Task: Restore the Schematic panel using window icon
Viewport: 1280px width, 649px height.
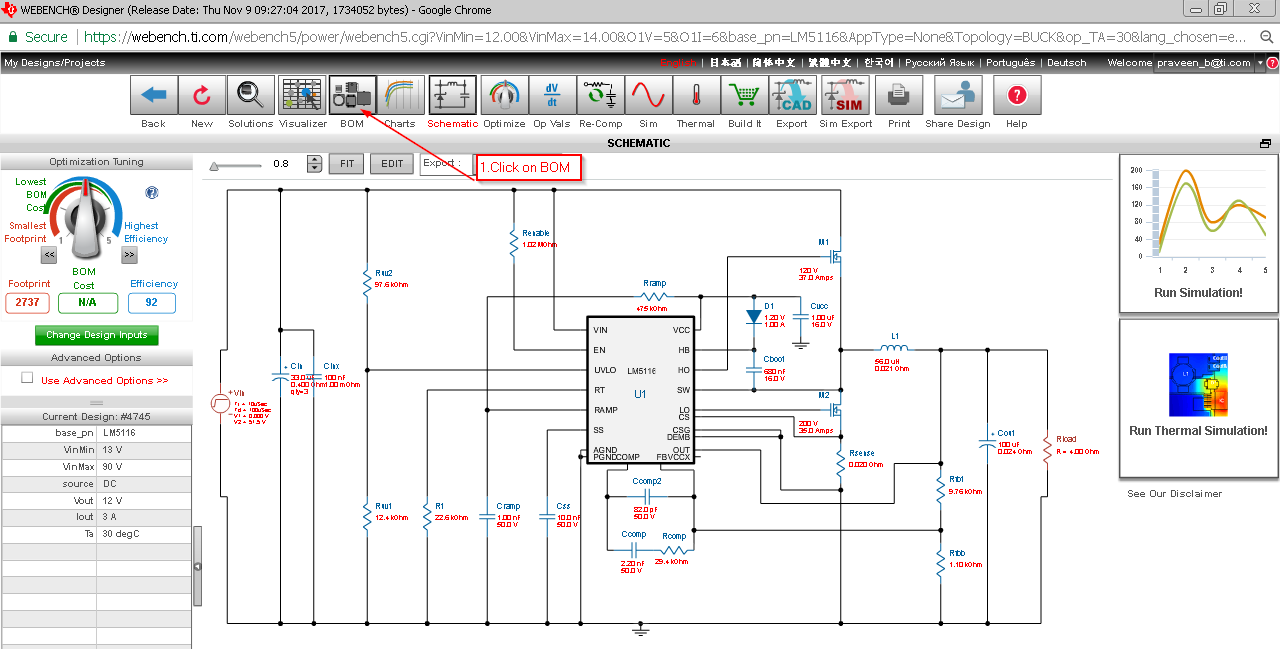Action: click(x=1265, y=144)
